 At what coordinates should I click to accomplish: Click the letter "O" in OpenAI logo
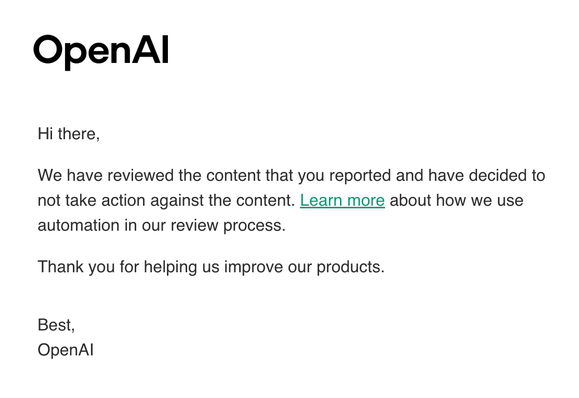click(x=47, y=50)
